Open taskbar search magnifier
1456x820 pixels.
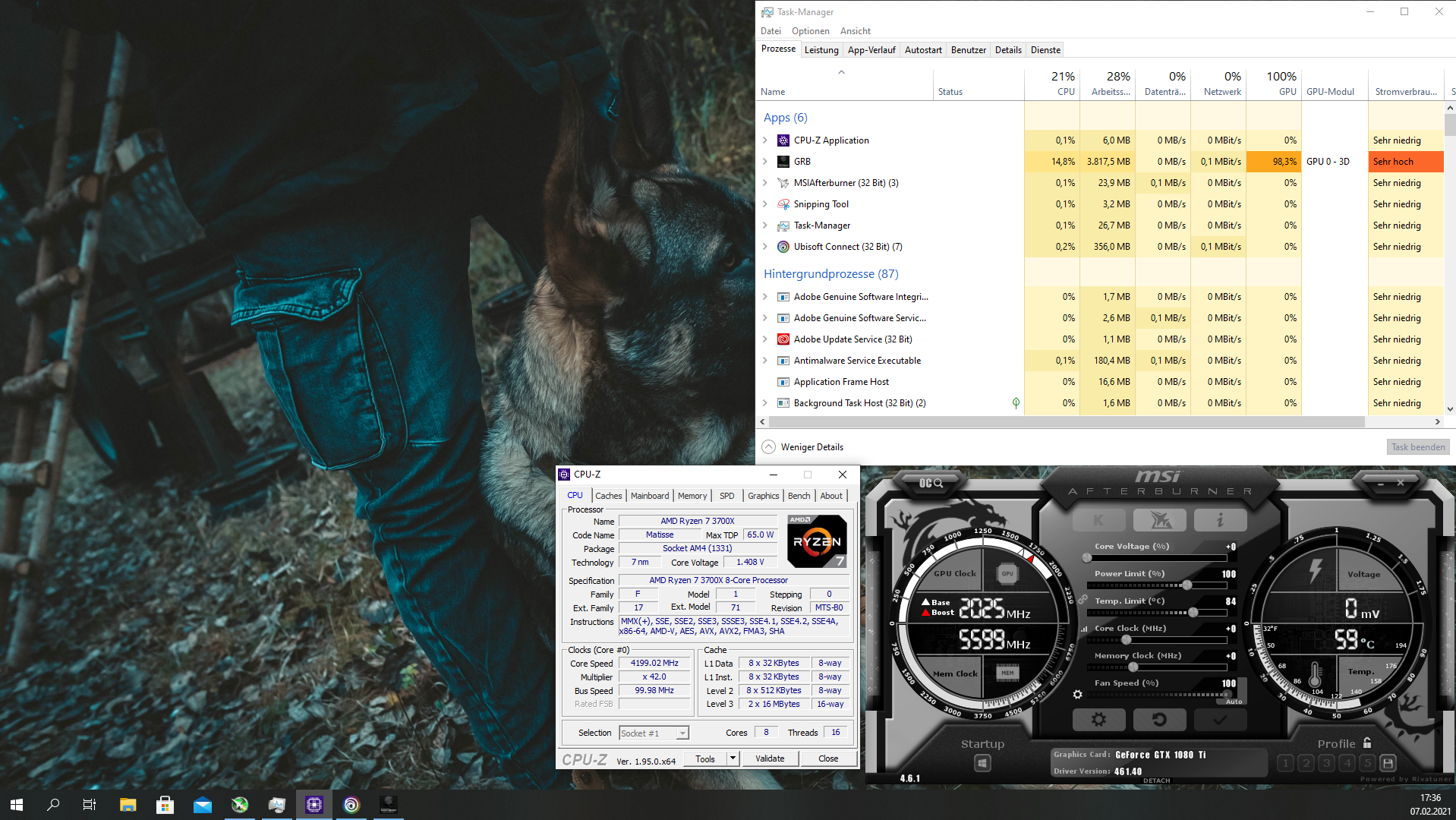53,805
